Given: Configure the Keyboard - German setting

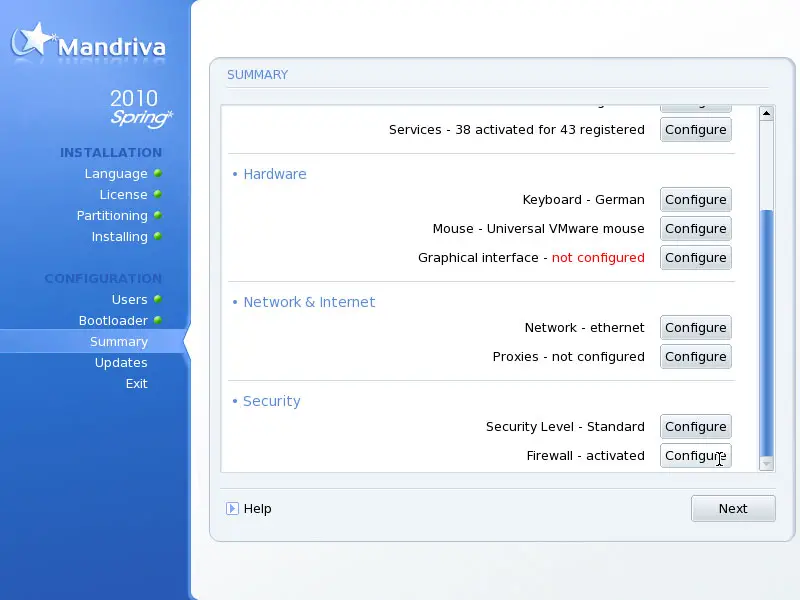Looking at the screenshot, I should [695, 199].
